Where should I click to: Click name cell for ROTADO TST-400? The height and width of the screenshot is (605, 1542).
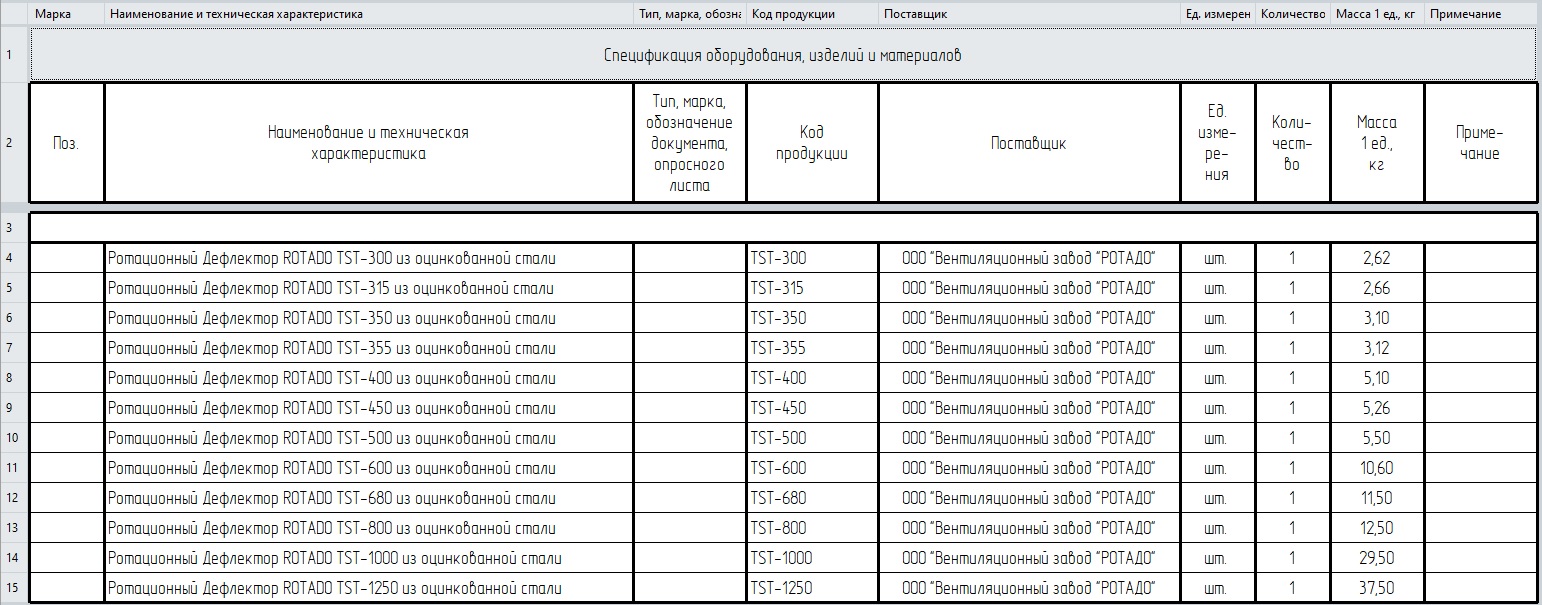(x=369, y=378)
